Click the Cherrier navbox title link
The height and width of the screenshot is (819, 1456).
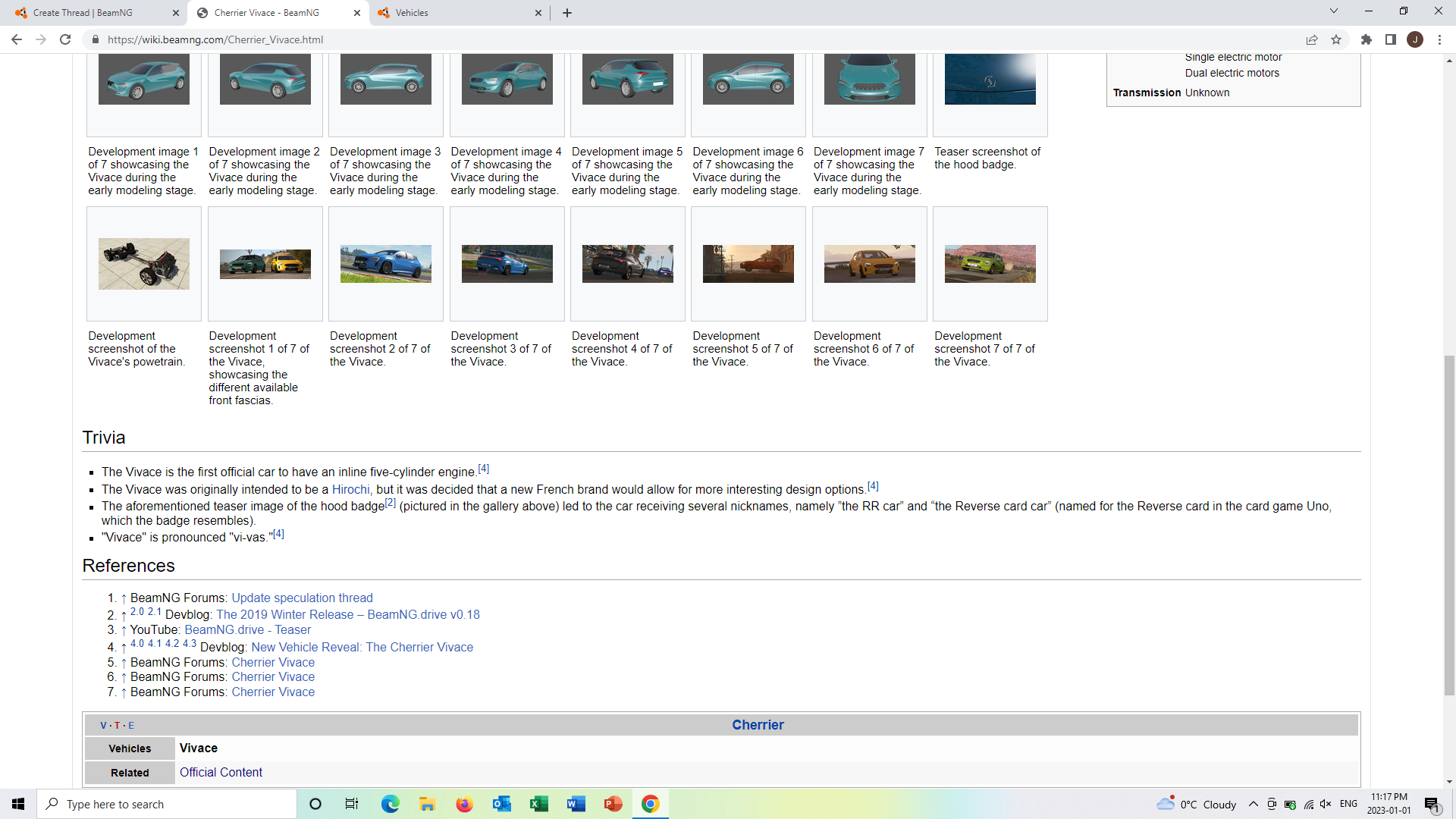(758, 725)
